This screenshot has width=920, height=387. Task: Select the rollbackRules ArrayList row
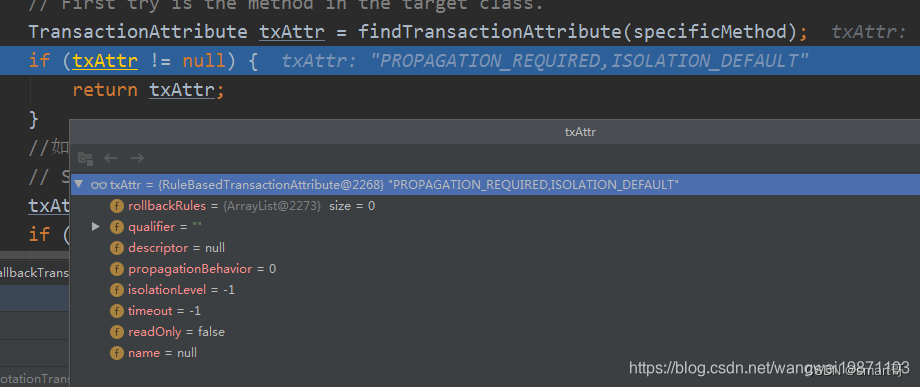(495, 206)
